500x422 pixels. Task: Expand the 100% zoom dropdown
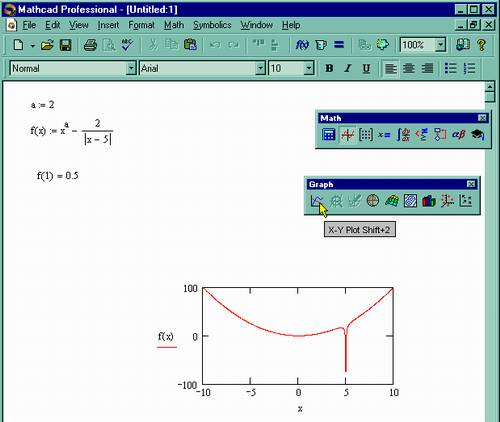(441, 45)
